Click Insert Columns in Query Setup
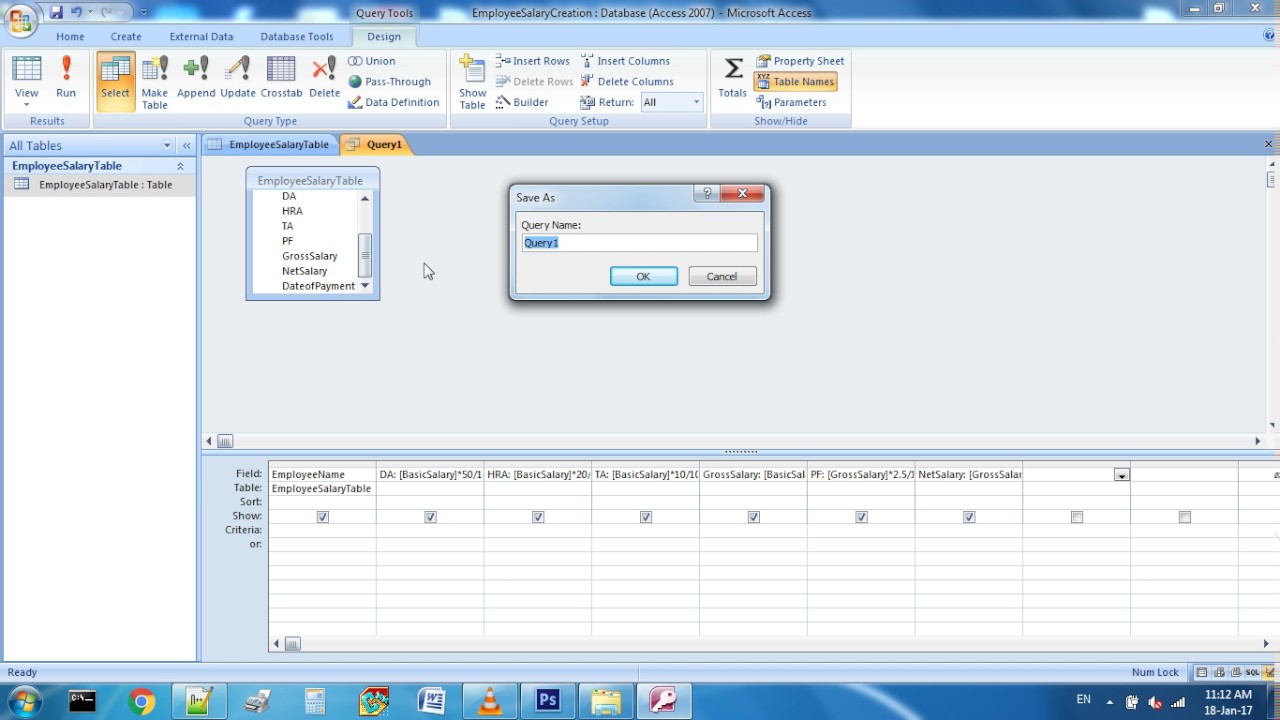The height and width of the screenshot is (720, 1280). tap(625, 61)
